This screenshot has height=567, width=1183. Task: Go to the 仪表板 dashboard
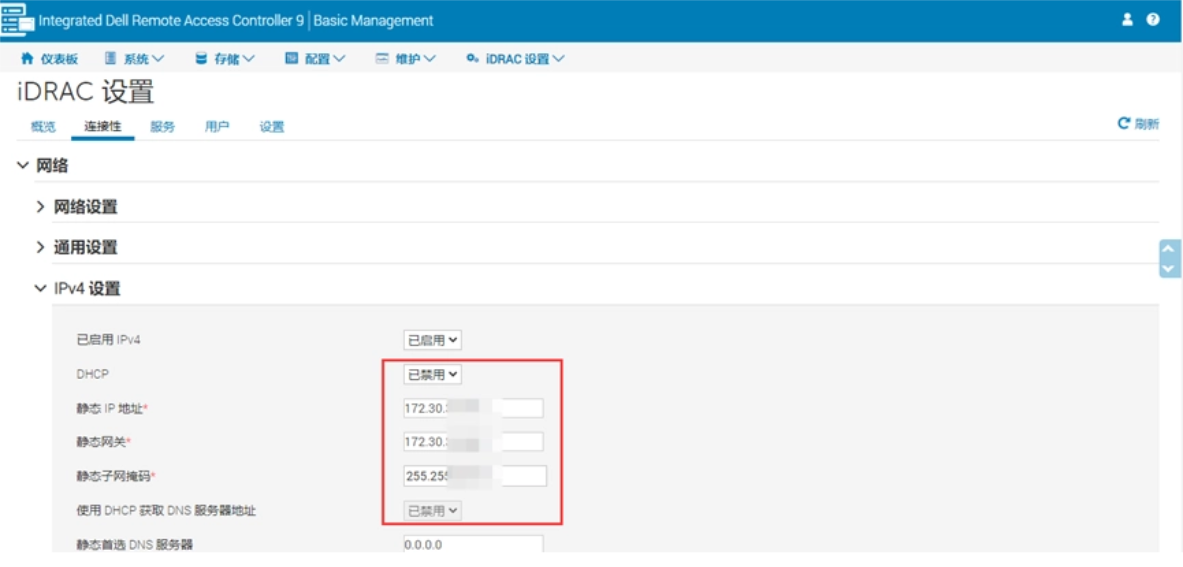[x=49, y=59]
